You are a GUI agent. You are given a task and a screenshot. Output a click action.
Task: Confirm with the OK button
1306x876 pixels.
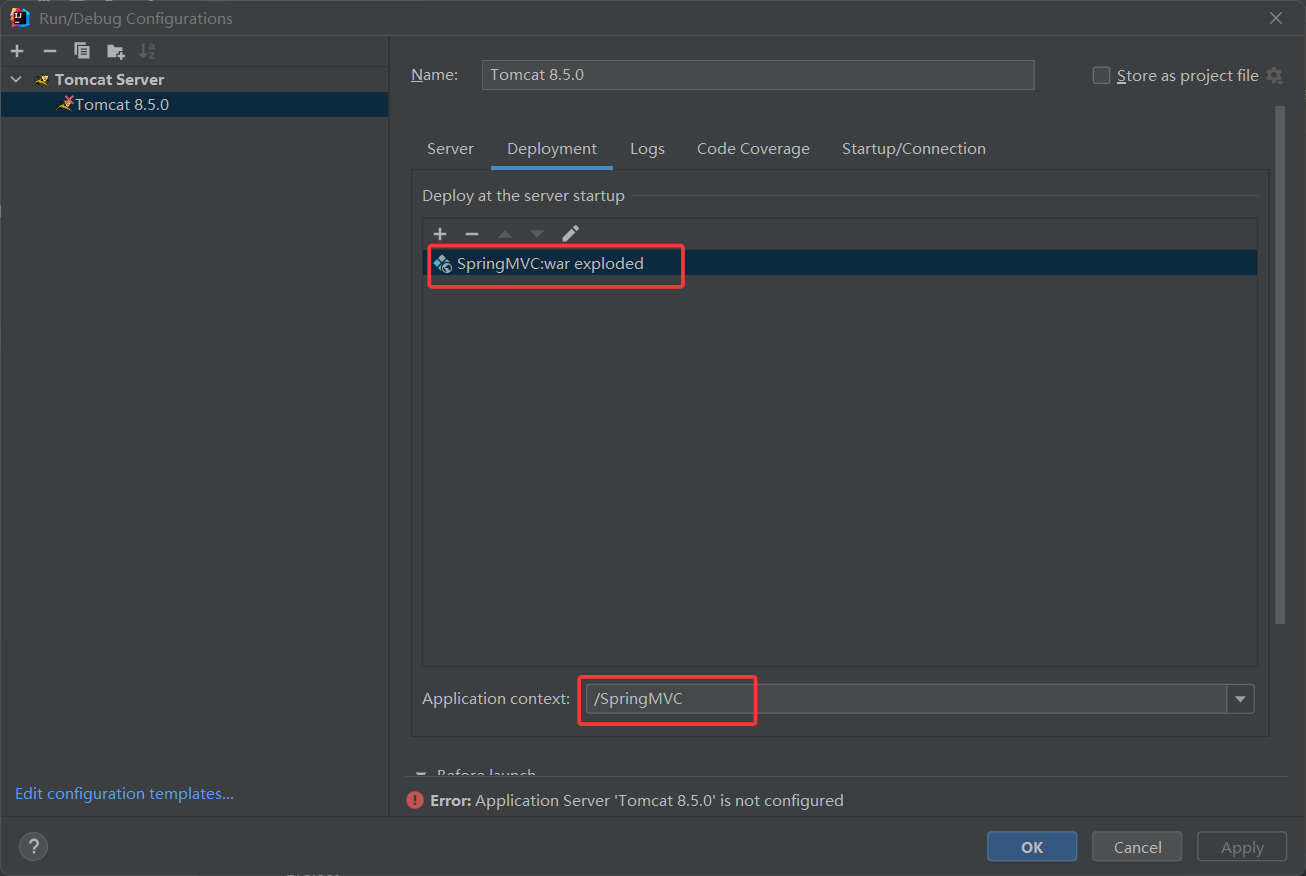click(x=1032, y=847)
